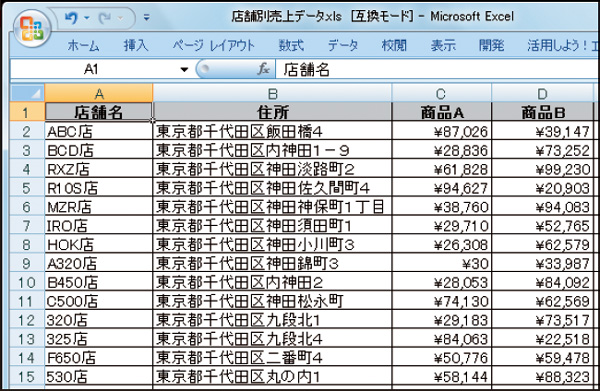Screen dimensions: 600x391
Task: Select cell containing 530店
Action: [99, 376]
